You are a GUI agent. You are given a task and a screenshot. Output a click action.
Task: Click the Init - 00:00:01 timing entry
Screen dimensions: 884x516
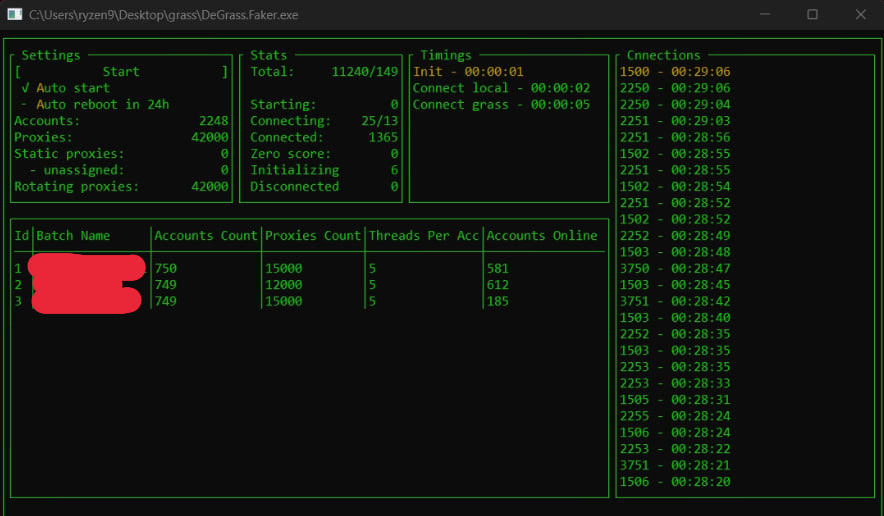coord(468,72)
